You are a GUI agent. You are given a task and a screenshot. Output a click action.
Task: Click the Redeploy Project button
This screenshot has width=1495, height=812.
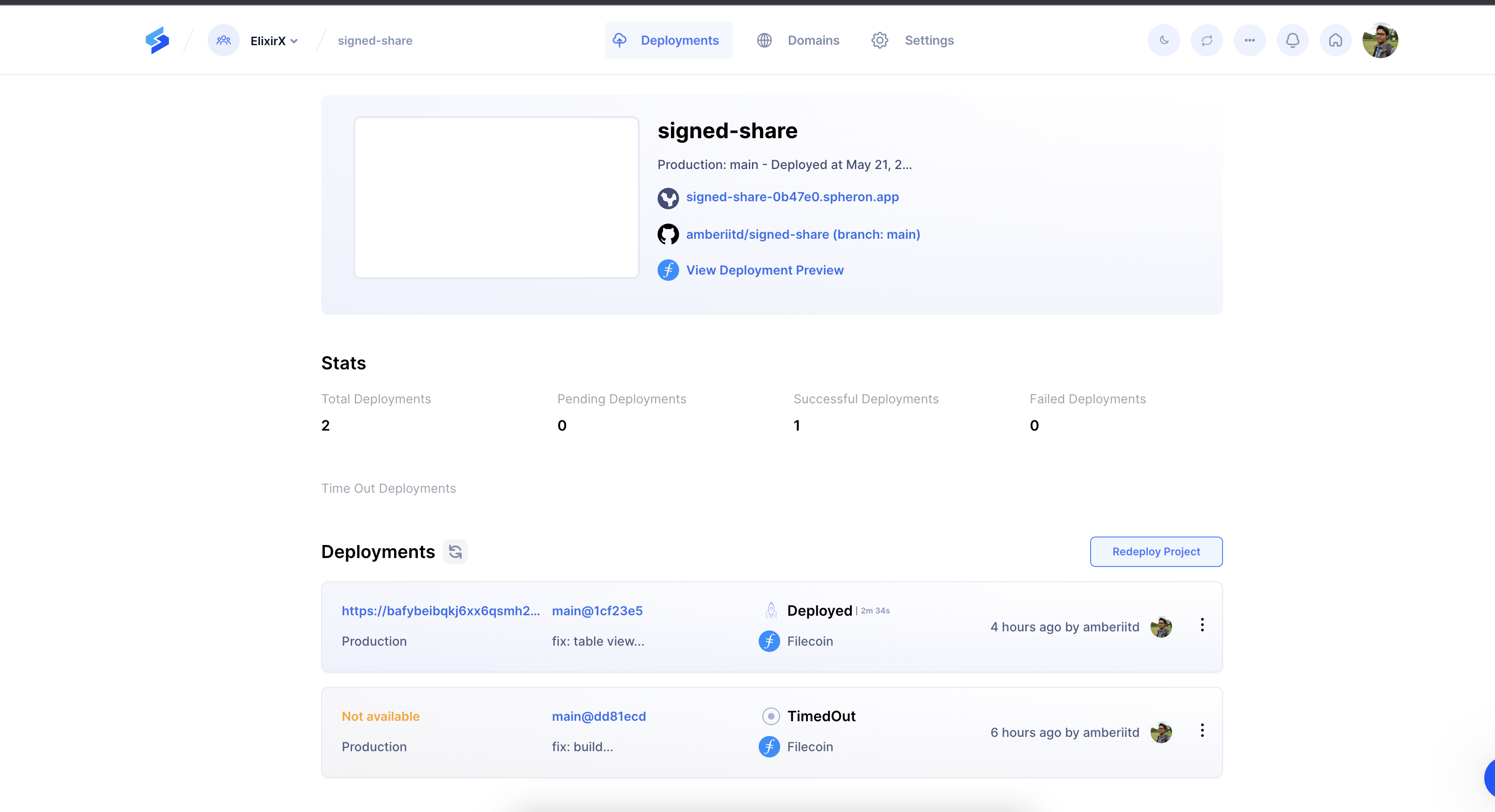pyautogui.click(x=1155, y=552)
